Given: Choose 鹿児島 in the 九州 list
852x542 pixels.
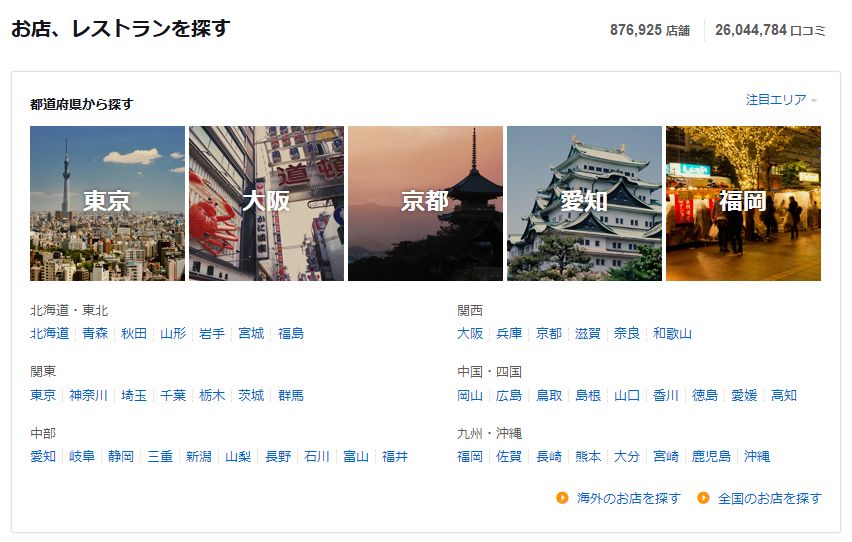Looking at the screenshot, I should [x=711, y=456].
